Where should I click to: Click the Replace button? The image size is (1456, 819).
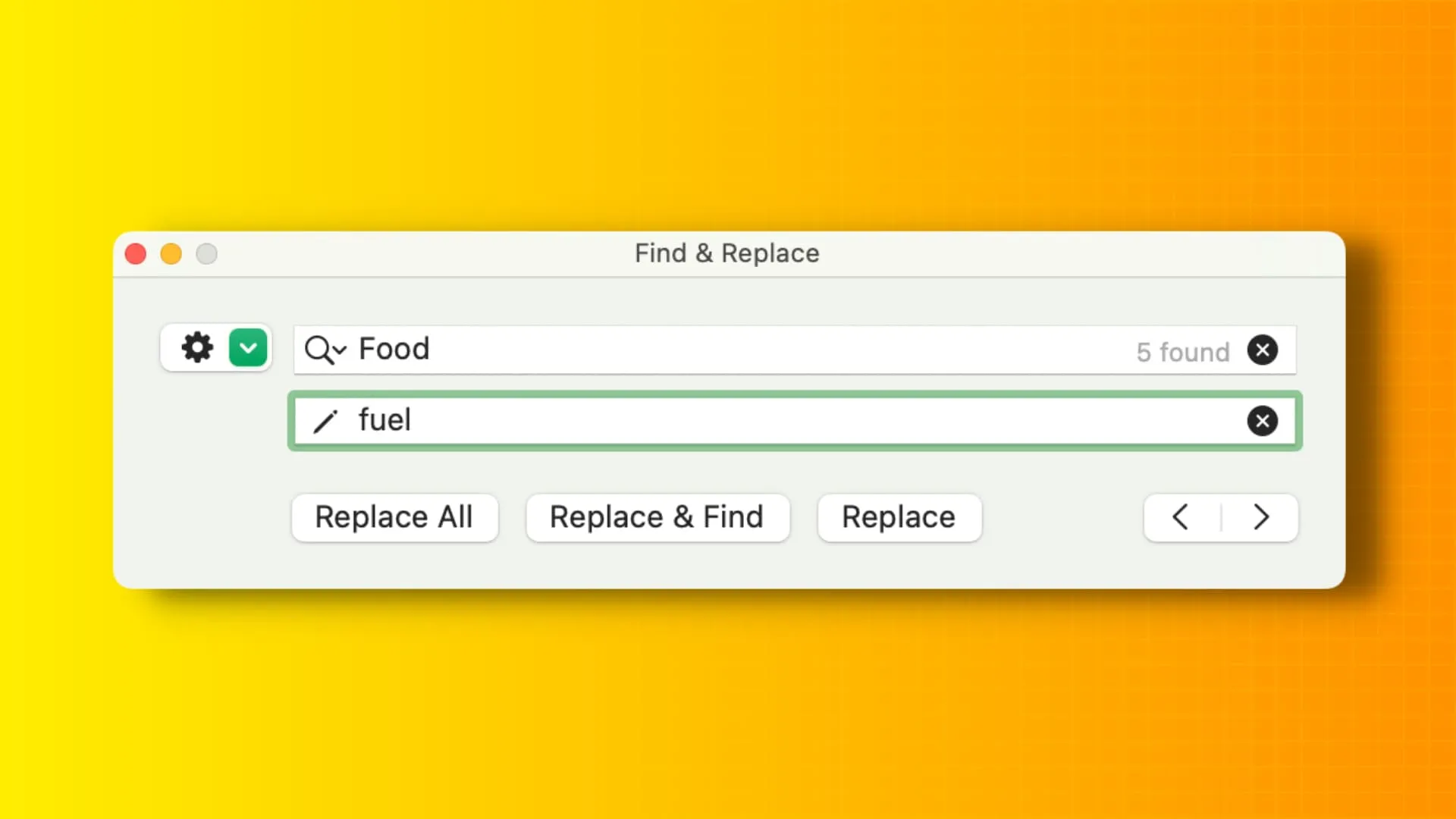click(x=899, y=517)
